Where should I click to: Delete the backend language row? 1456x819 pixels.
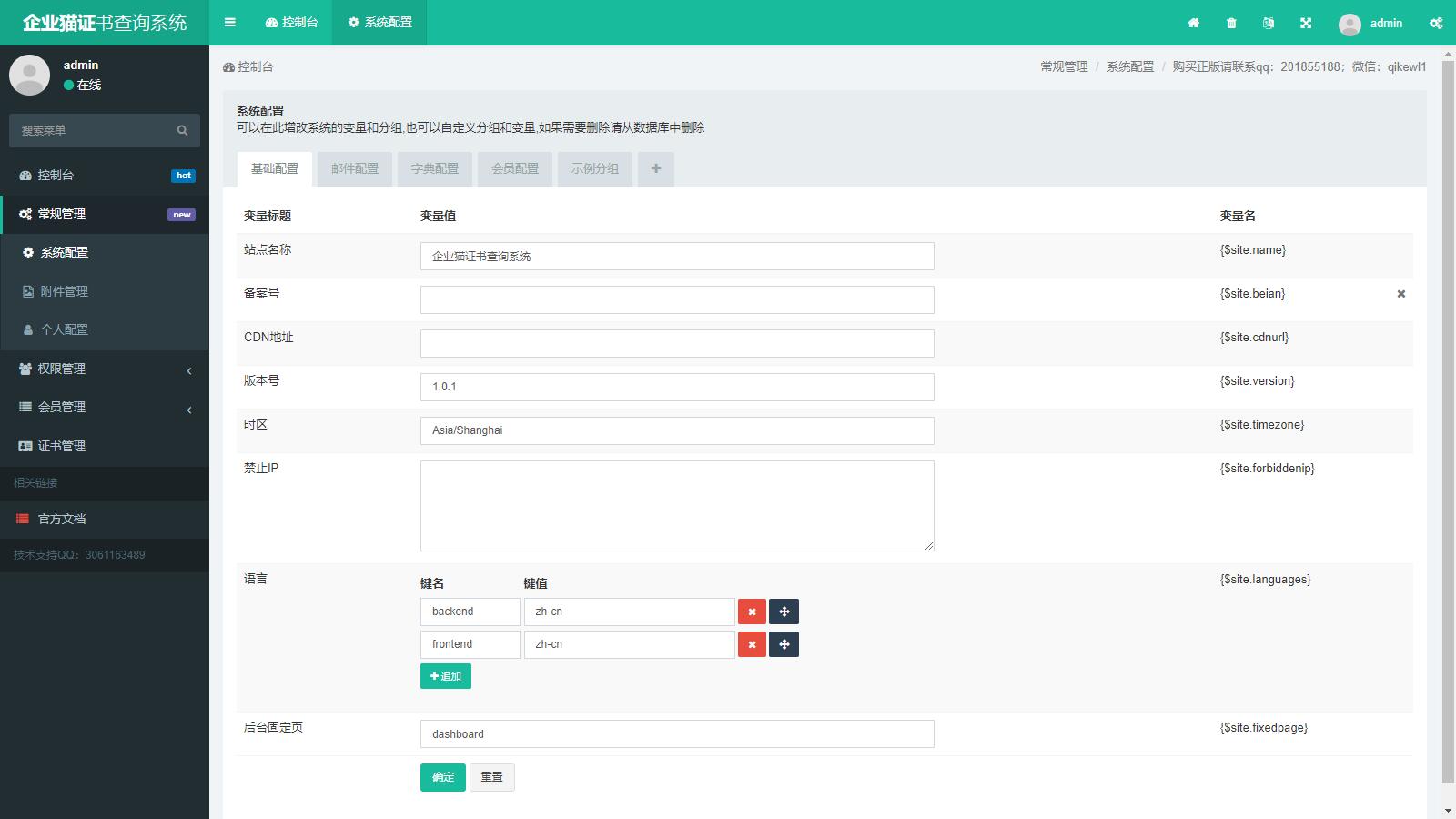coord(752,612)
